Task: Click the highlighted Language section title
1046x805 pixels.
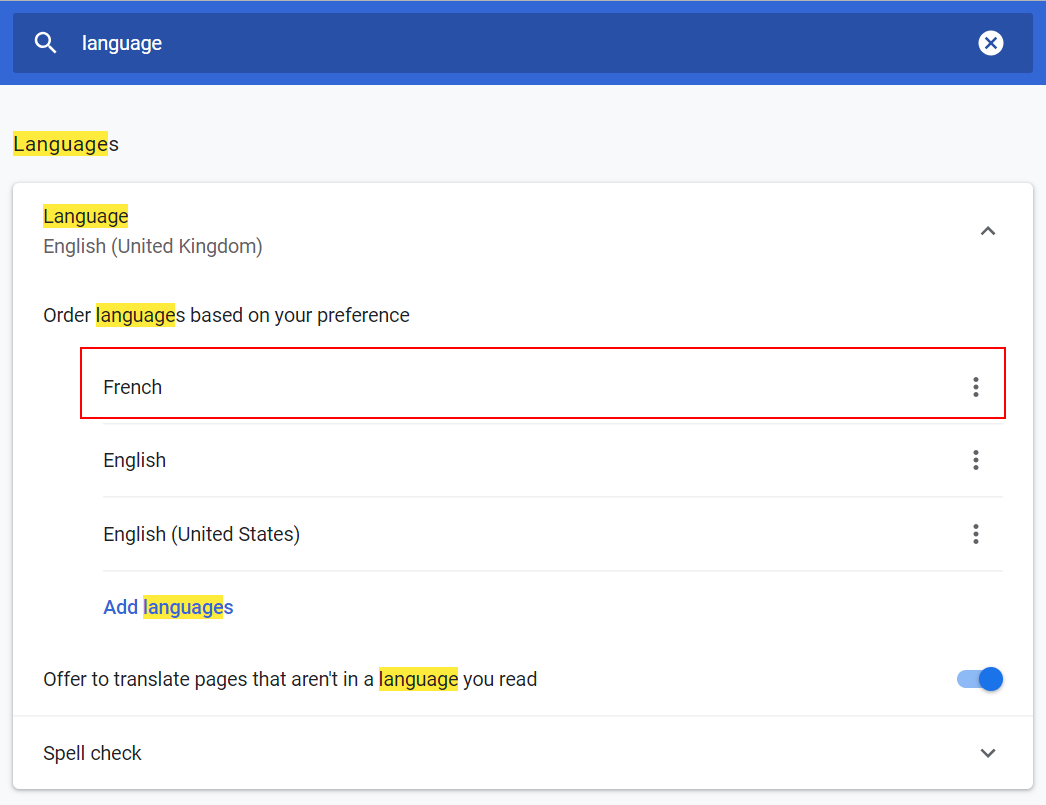Action: [86, 216]
